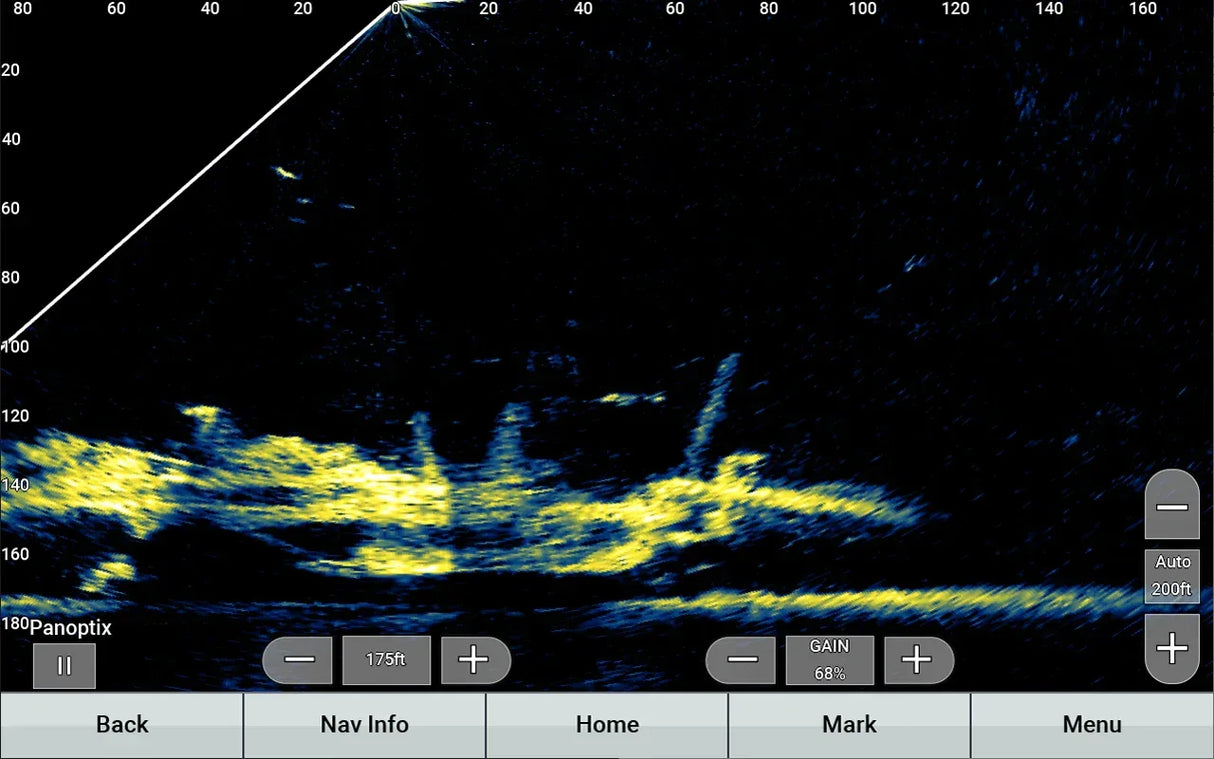The image size is (1214, 759).
Task: Raise the gain with the plus icon
Action: click(x=918, y=660)
